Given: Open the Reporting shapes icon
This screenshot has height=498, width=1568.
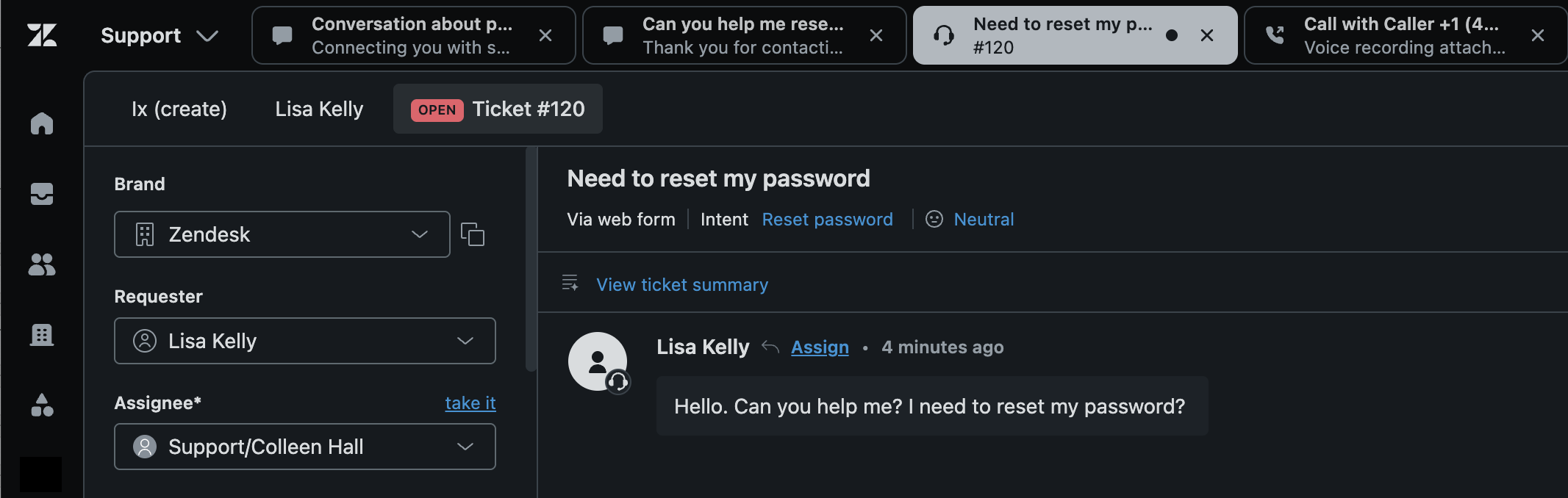Looking at the screenshot, I should 42,405.
